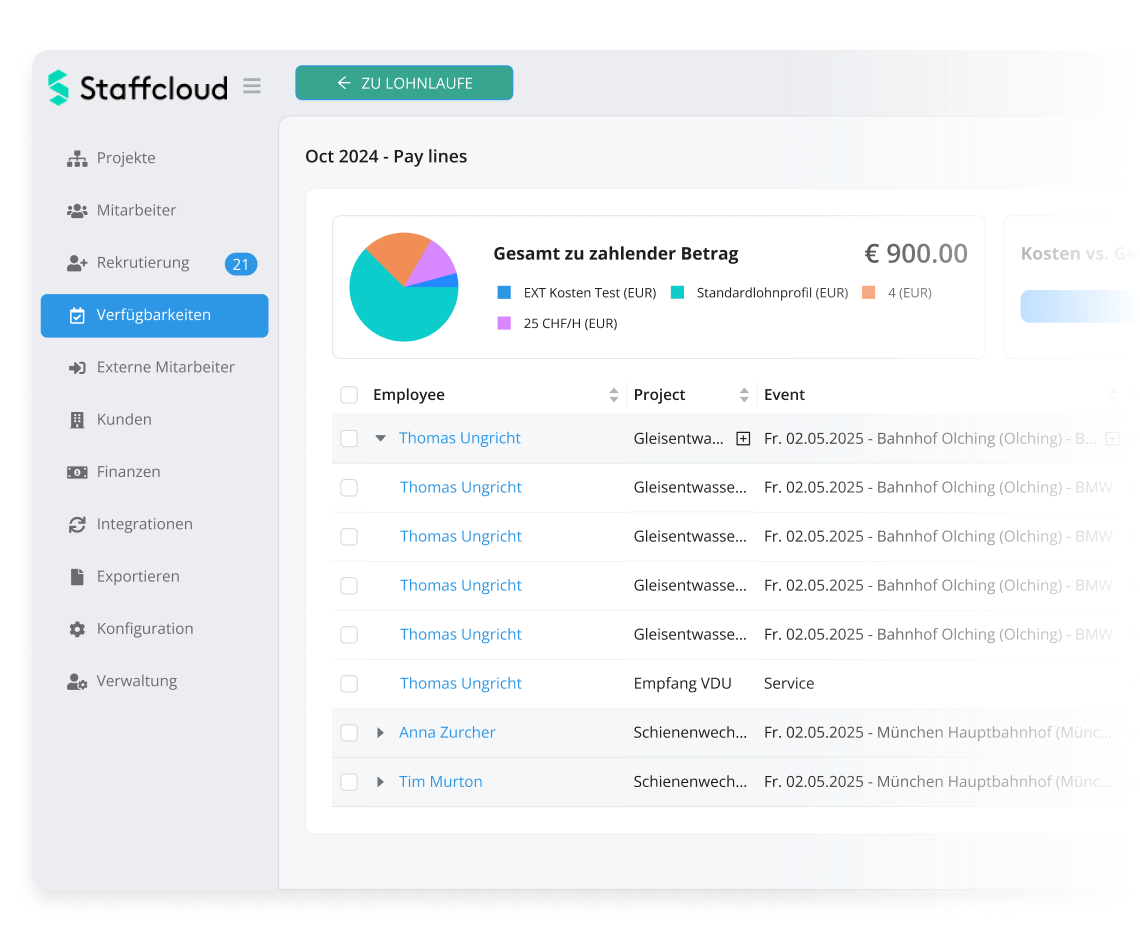
Task: Tick the select-all checkbox in table header
Action: click(x=349, y=395)
